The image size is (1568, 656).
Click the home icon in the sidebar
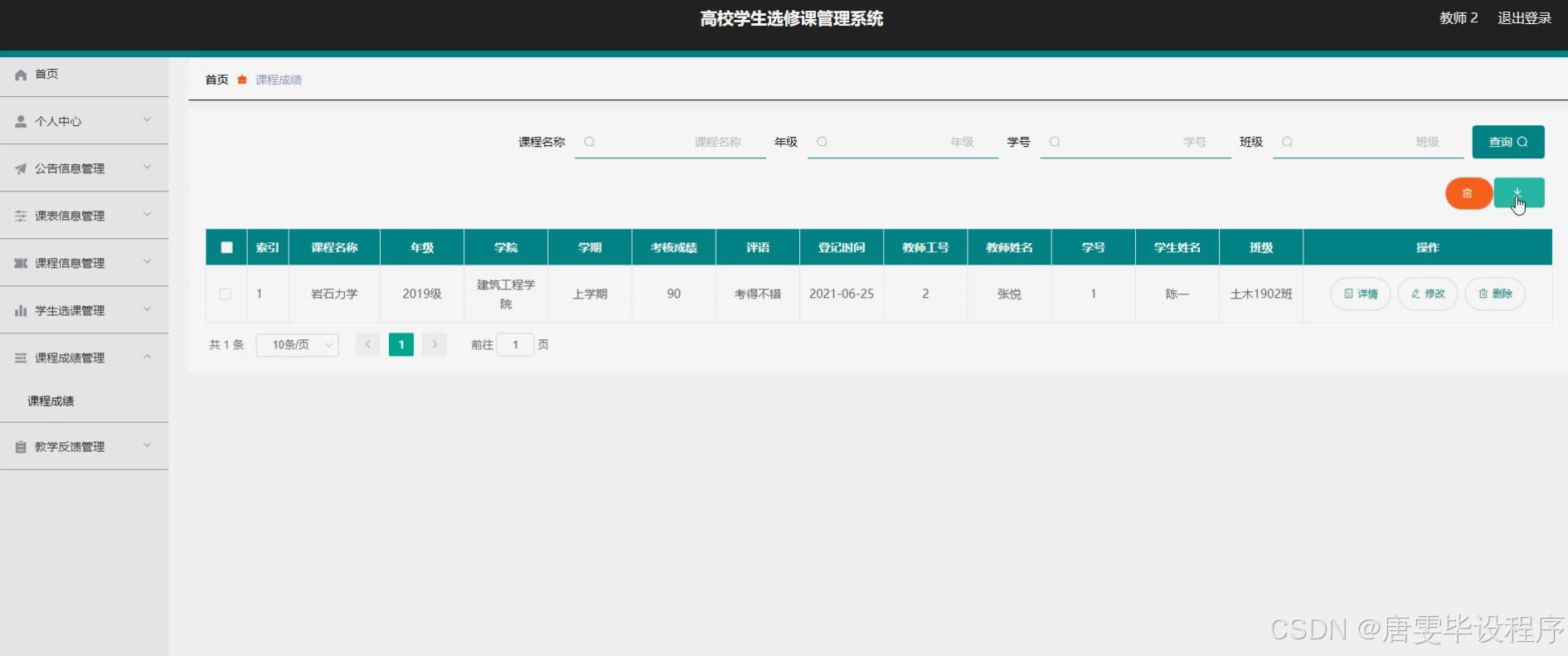(x=21, y=75)
